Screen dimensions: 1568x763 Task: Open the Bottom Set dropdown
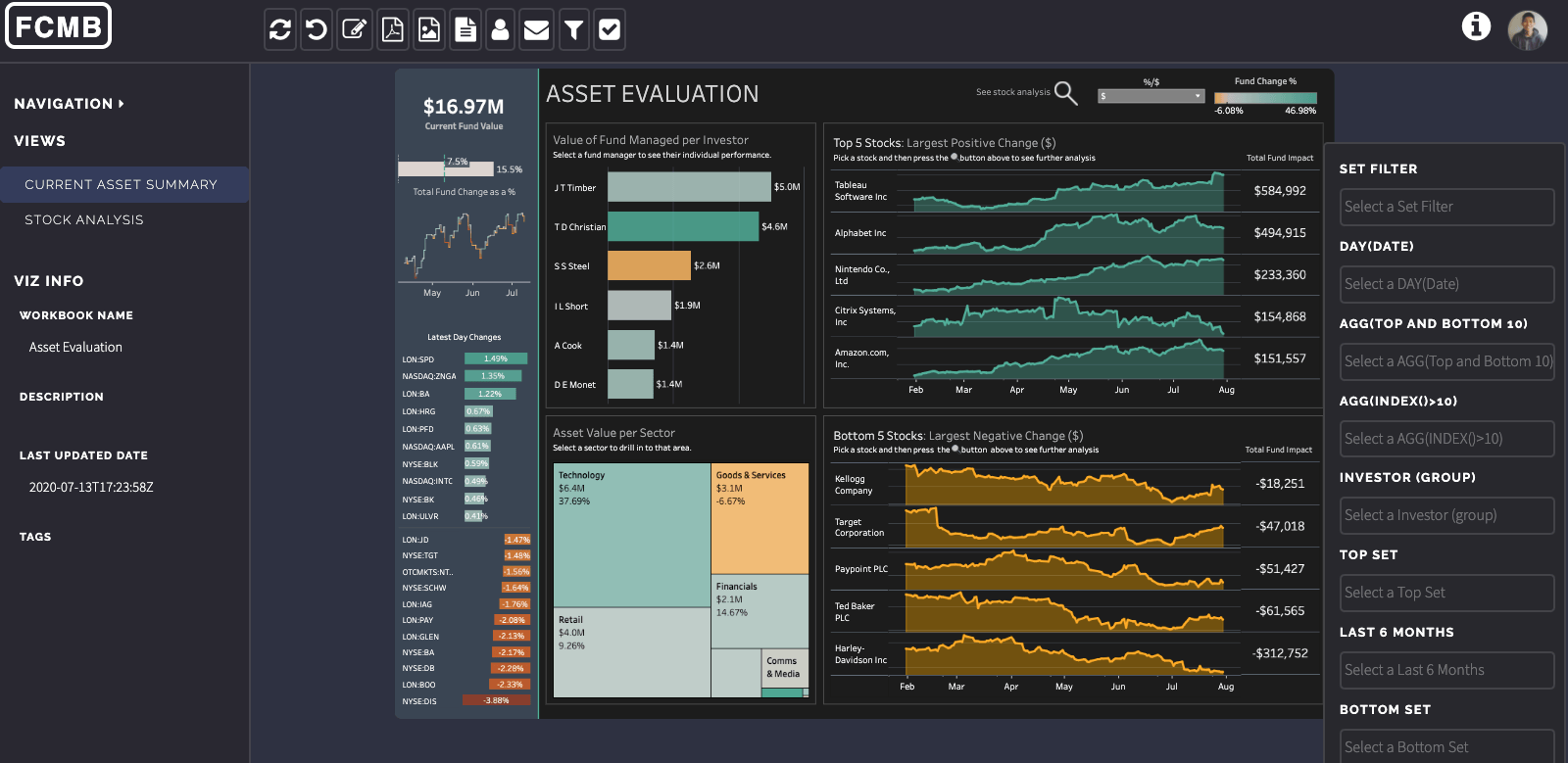[x=1446, y=746]
